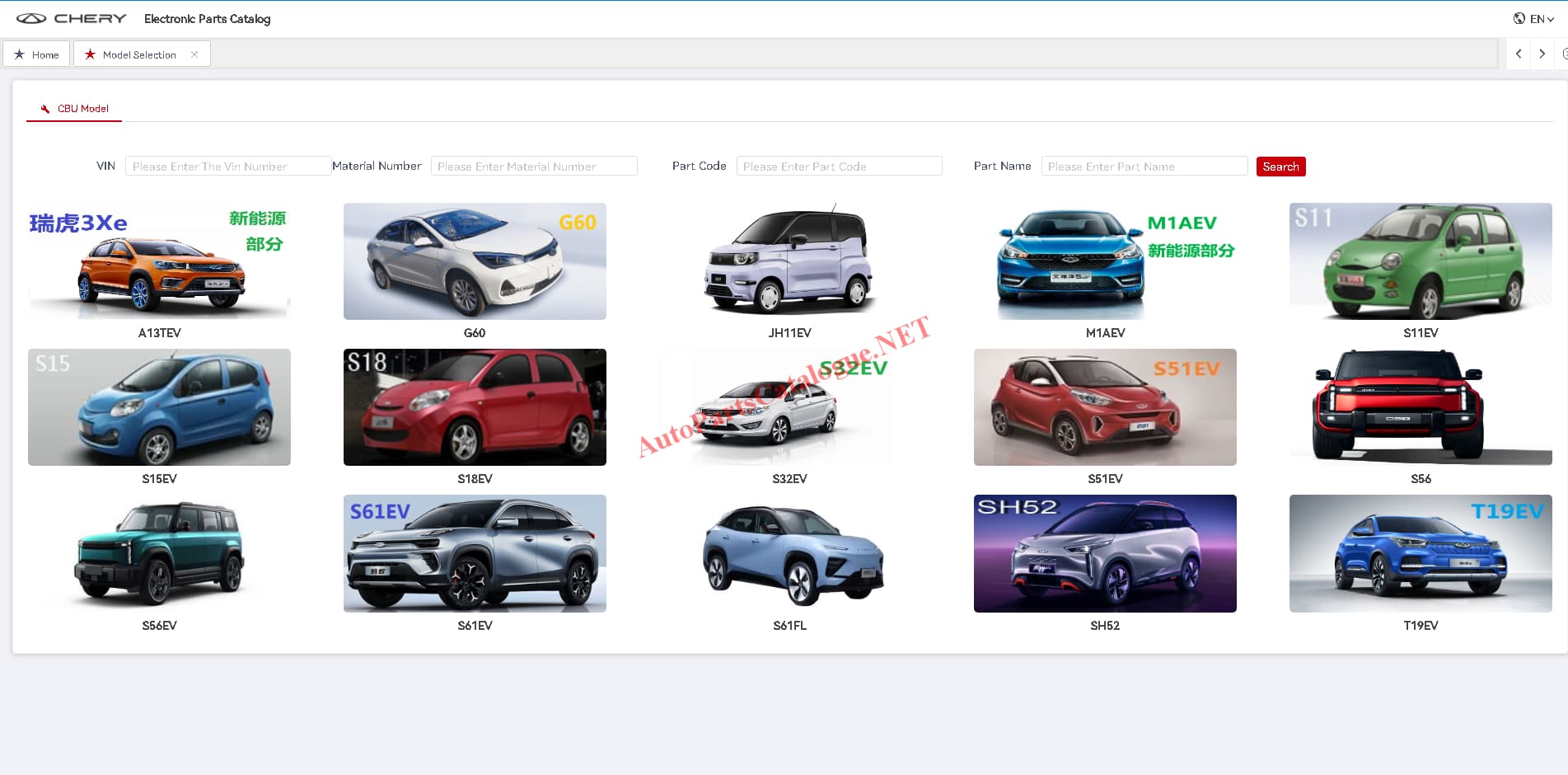Focus the VIN number input field
This screenshot has width=1568, height=775.
(227, 166)
